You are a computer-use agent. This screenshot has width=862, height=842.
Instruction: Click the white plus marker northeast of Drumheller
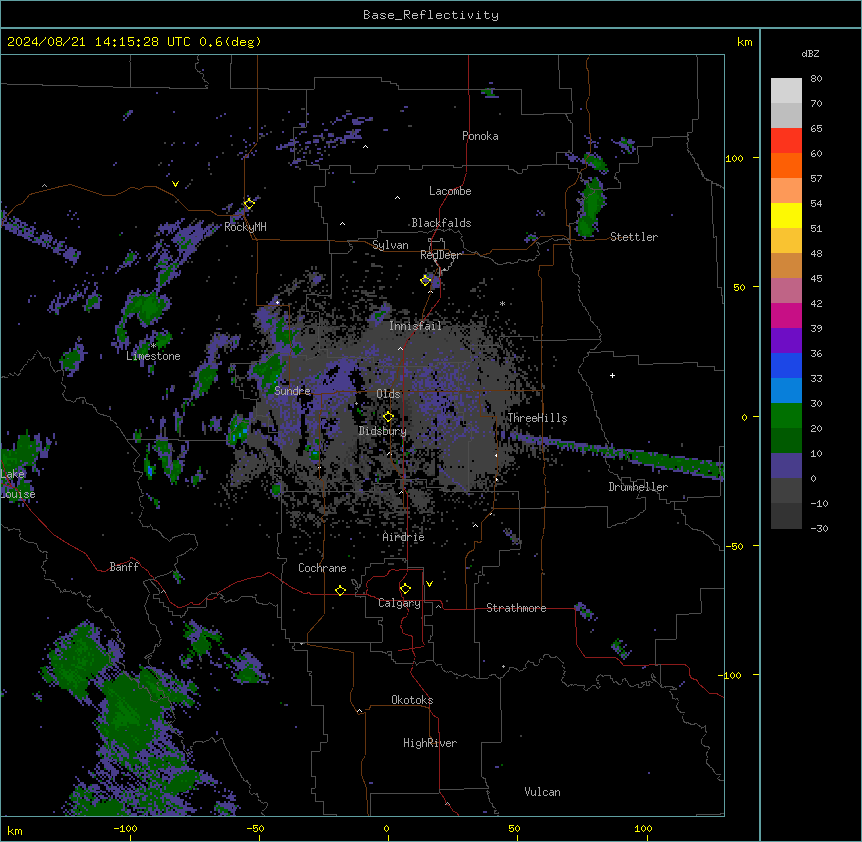tap(612, 375)
